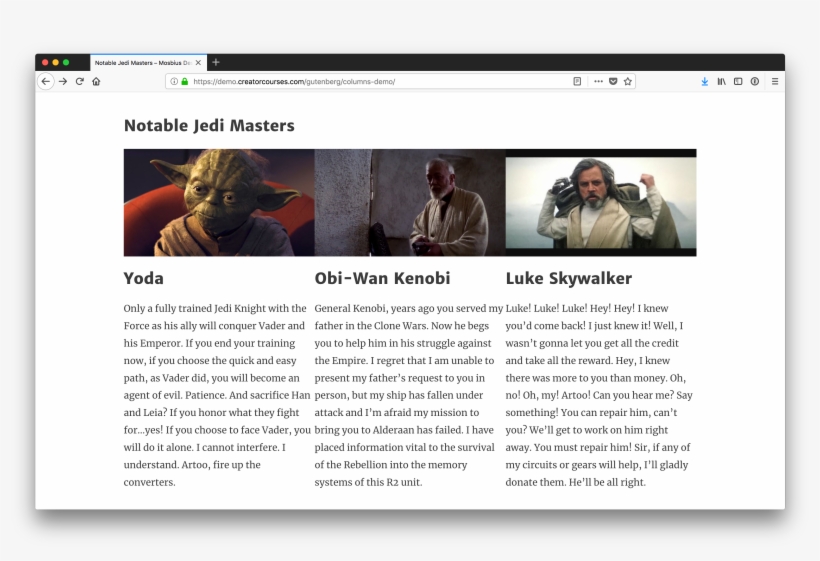The width and height of the screenshot is (820, 561).
Task: Go back to the previous page
Action: (x=45, y=82)
